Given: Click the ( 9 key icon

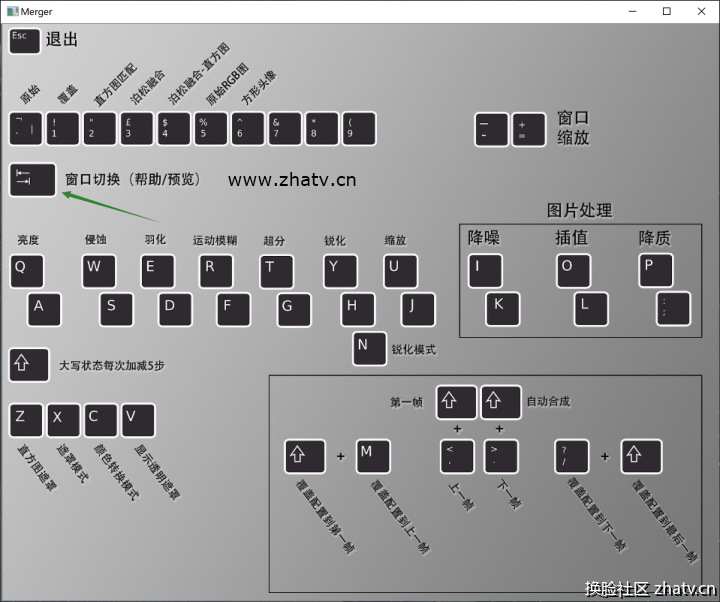Looking at the screenshot, I should pyautogui.click(x=359, y=129).
